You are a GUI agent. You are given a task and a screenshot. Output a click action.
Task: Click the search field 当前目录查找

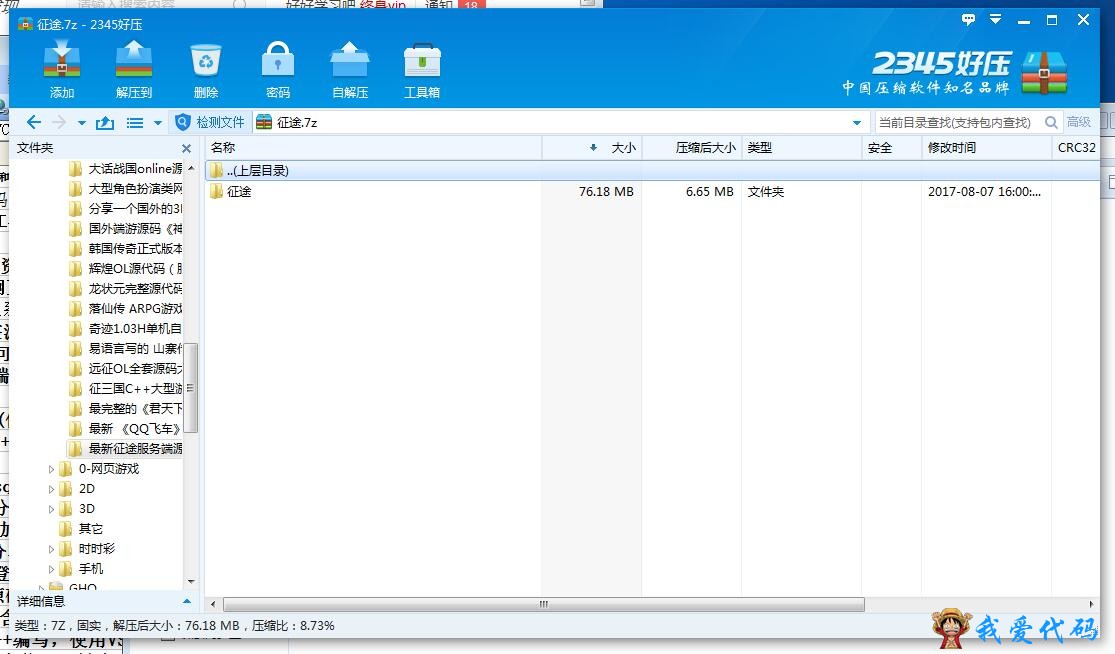coord(956,122)
